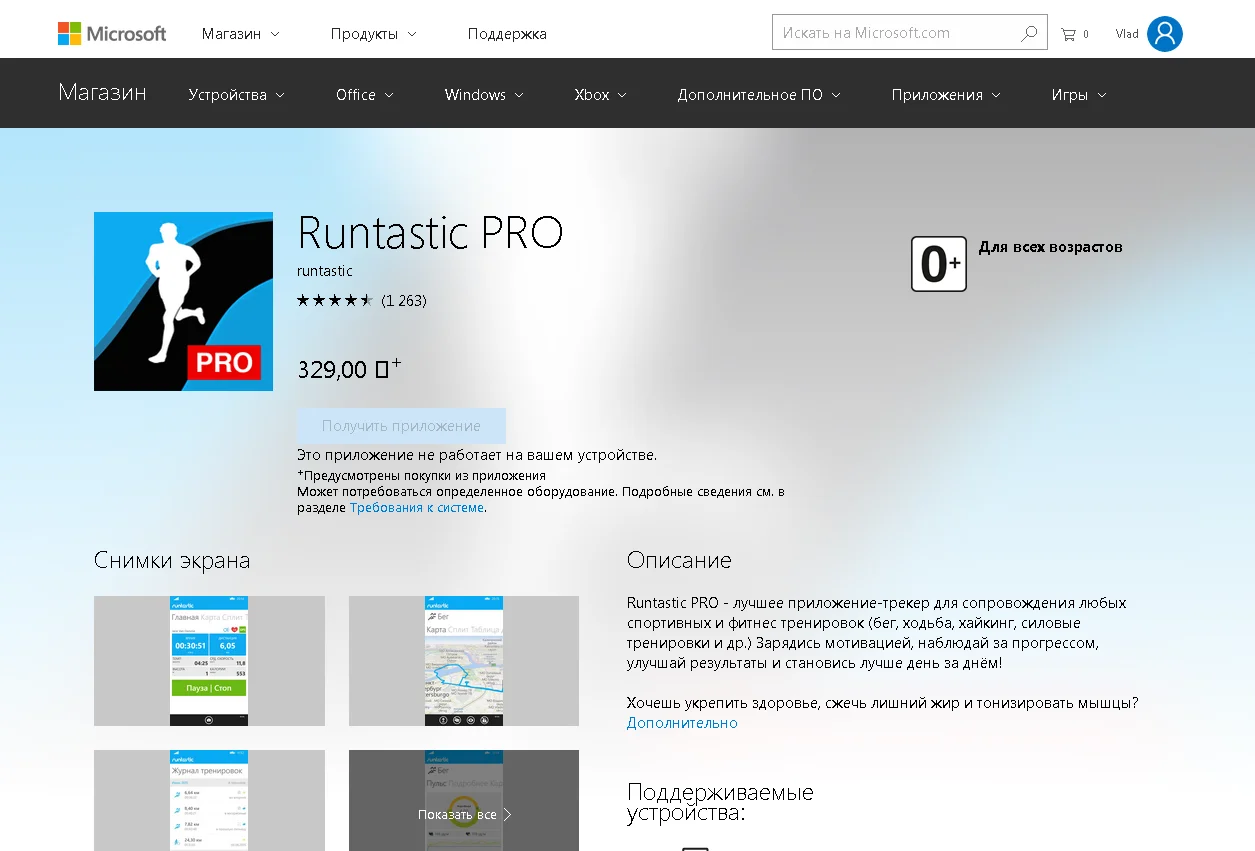Click the runtastic publisher name
The width and height of the screenshot is (1255, 851).
point(325,271)
